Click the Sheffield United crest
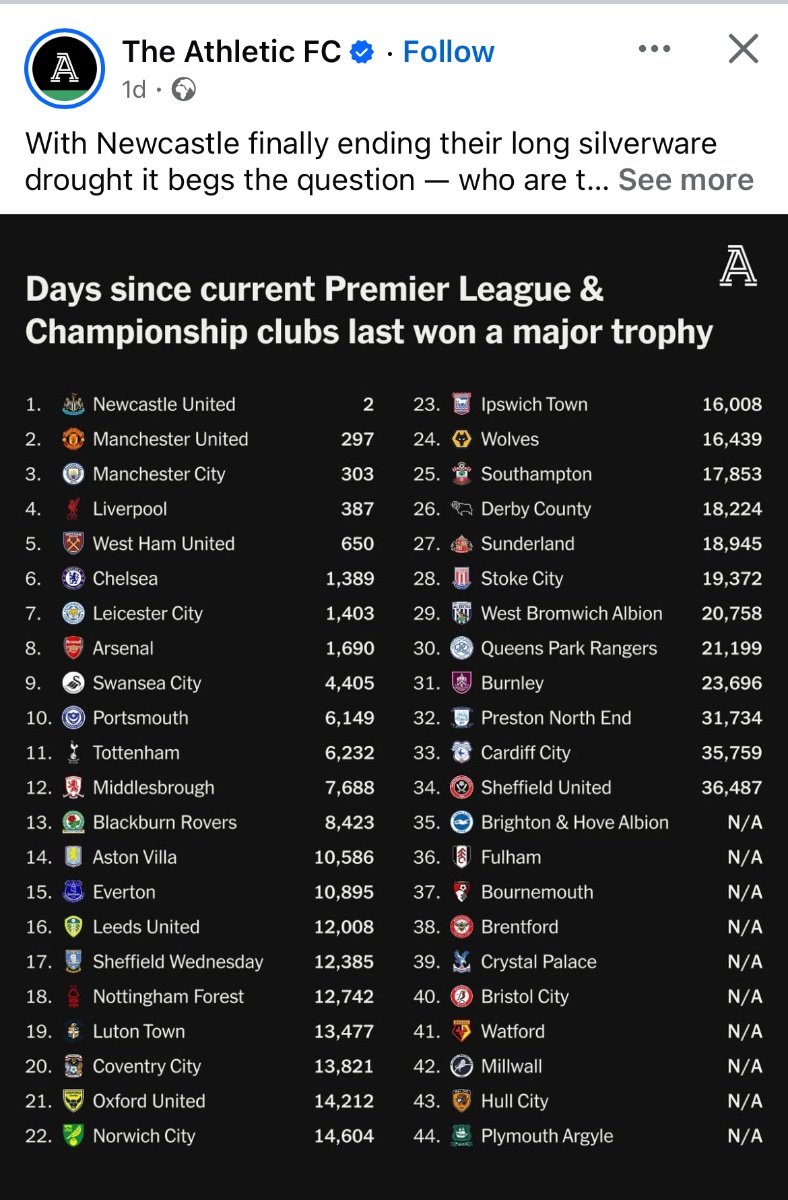The width and height of the screenshot is (788, 1200). click(461, 787)
